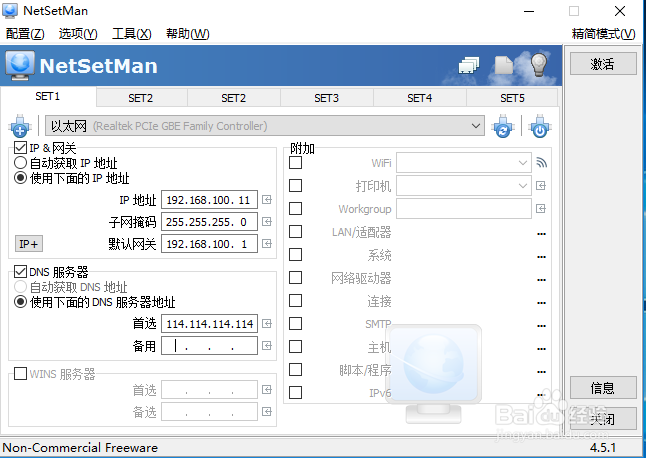Click the 默认网关 input field

coord(209,243)
